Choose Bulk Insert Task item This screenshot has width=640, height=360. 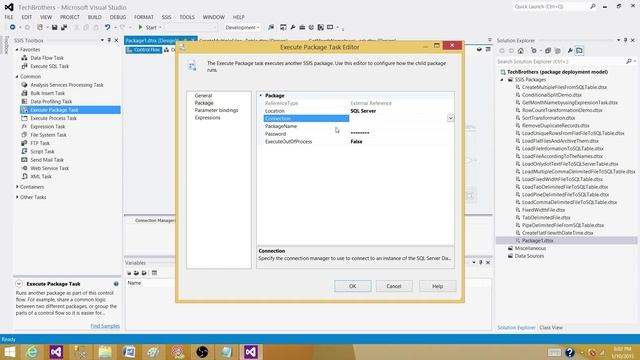click(x=47, y=93)
